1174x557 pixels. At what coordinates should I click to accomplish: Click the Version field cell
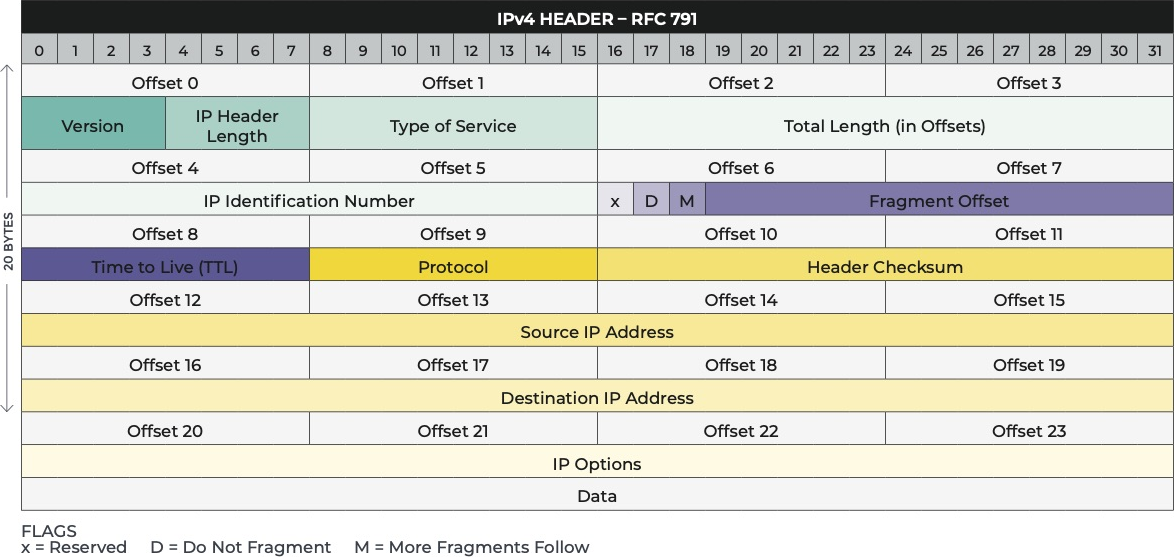[93, 126]
